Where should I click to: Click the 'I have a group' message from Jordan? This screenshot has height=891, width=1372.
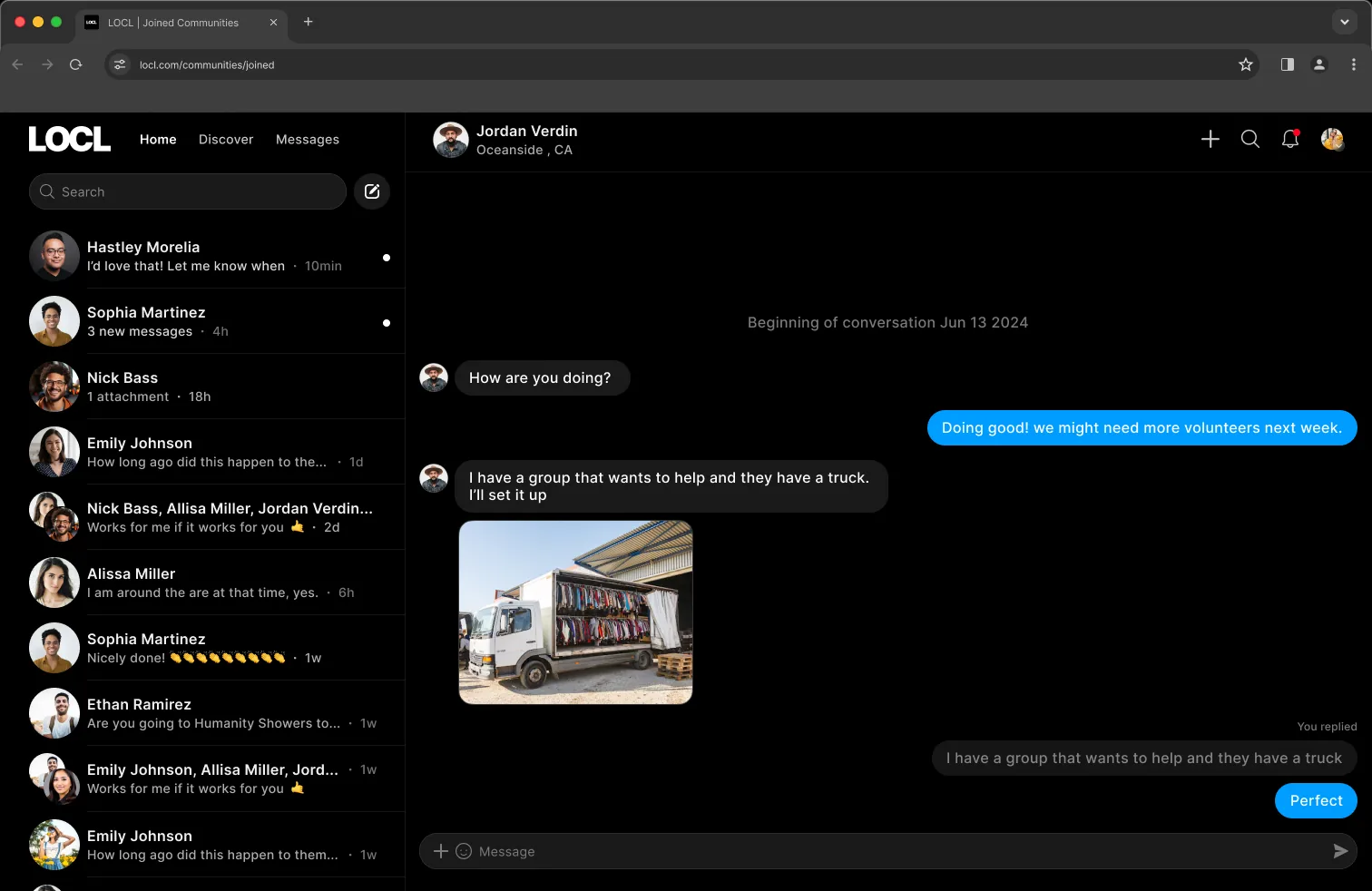pos(671,486)
